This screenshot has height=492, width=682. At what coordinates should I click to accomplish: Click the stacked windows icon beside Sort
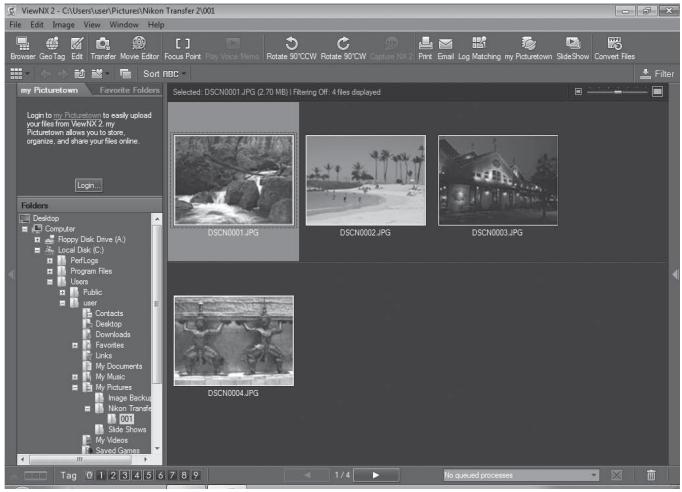point(125,74)
